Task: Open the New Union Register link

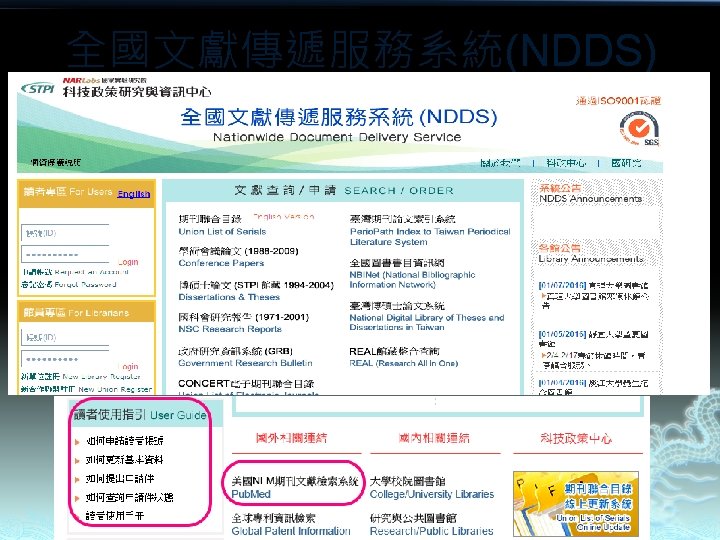Action: click(86, 389)
